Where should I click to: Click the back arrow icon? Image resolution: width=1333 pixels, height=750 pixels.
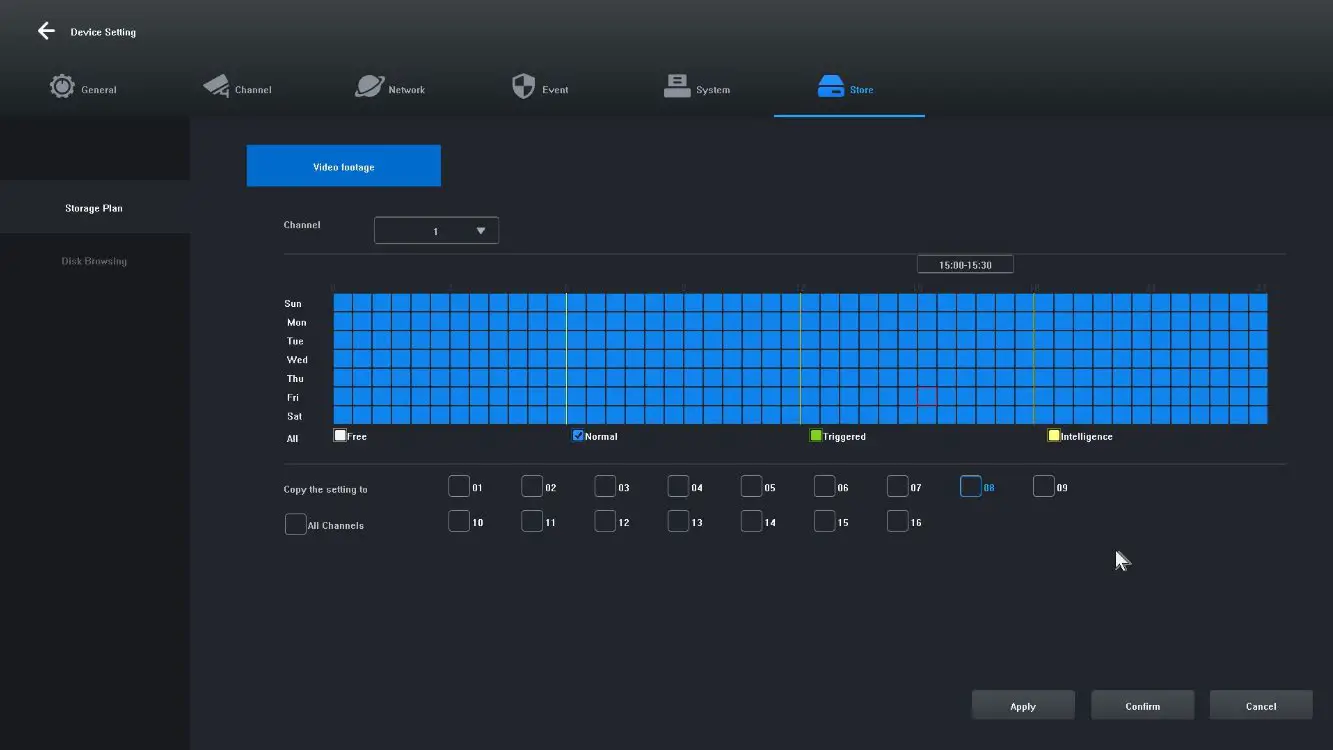pyautogui.click(x=46, y=31)
